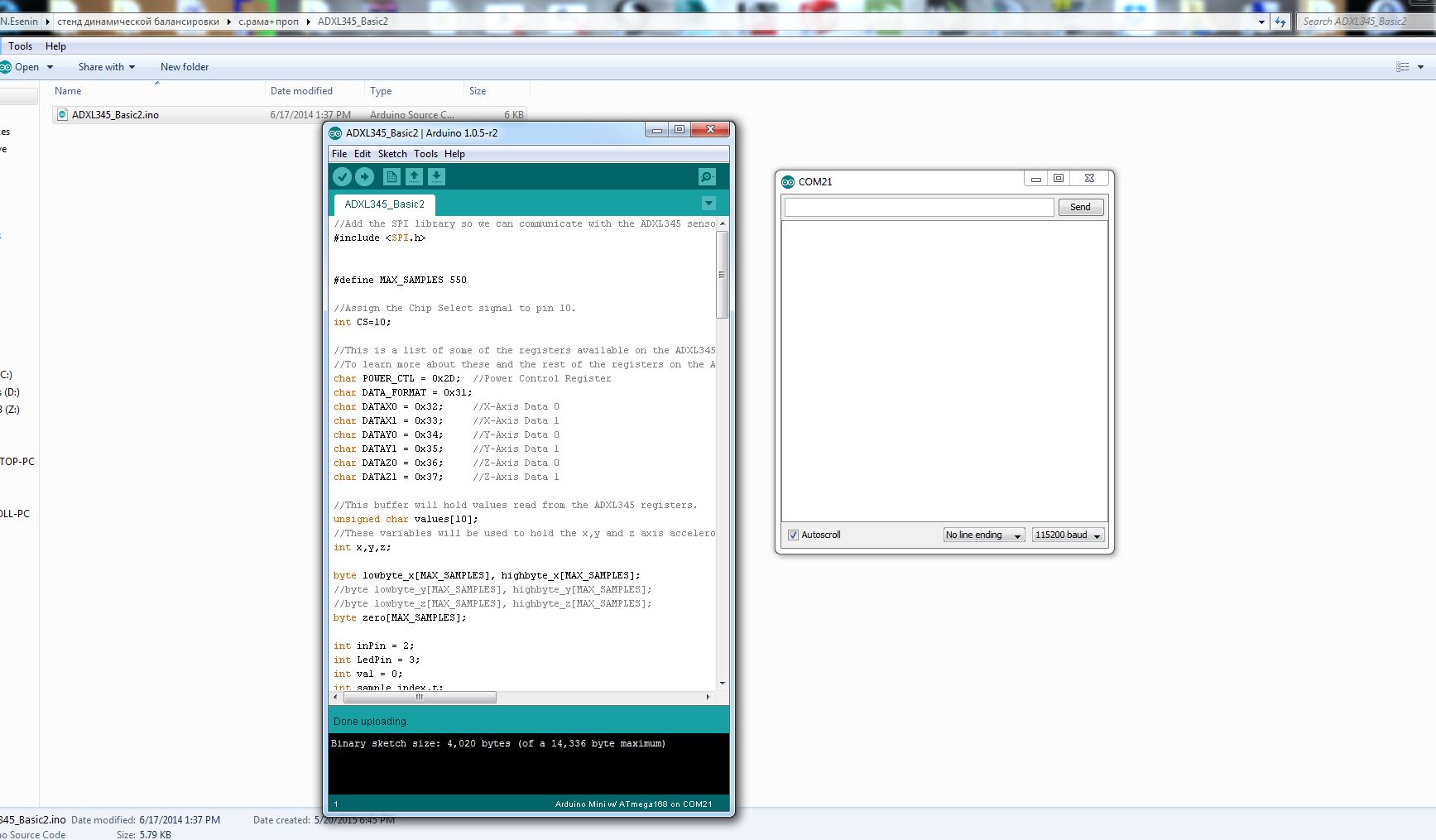Screen dimensions: 1436x840
Task: Open the line ending dropdown
Action: (983, 535)
